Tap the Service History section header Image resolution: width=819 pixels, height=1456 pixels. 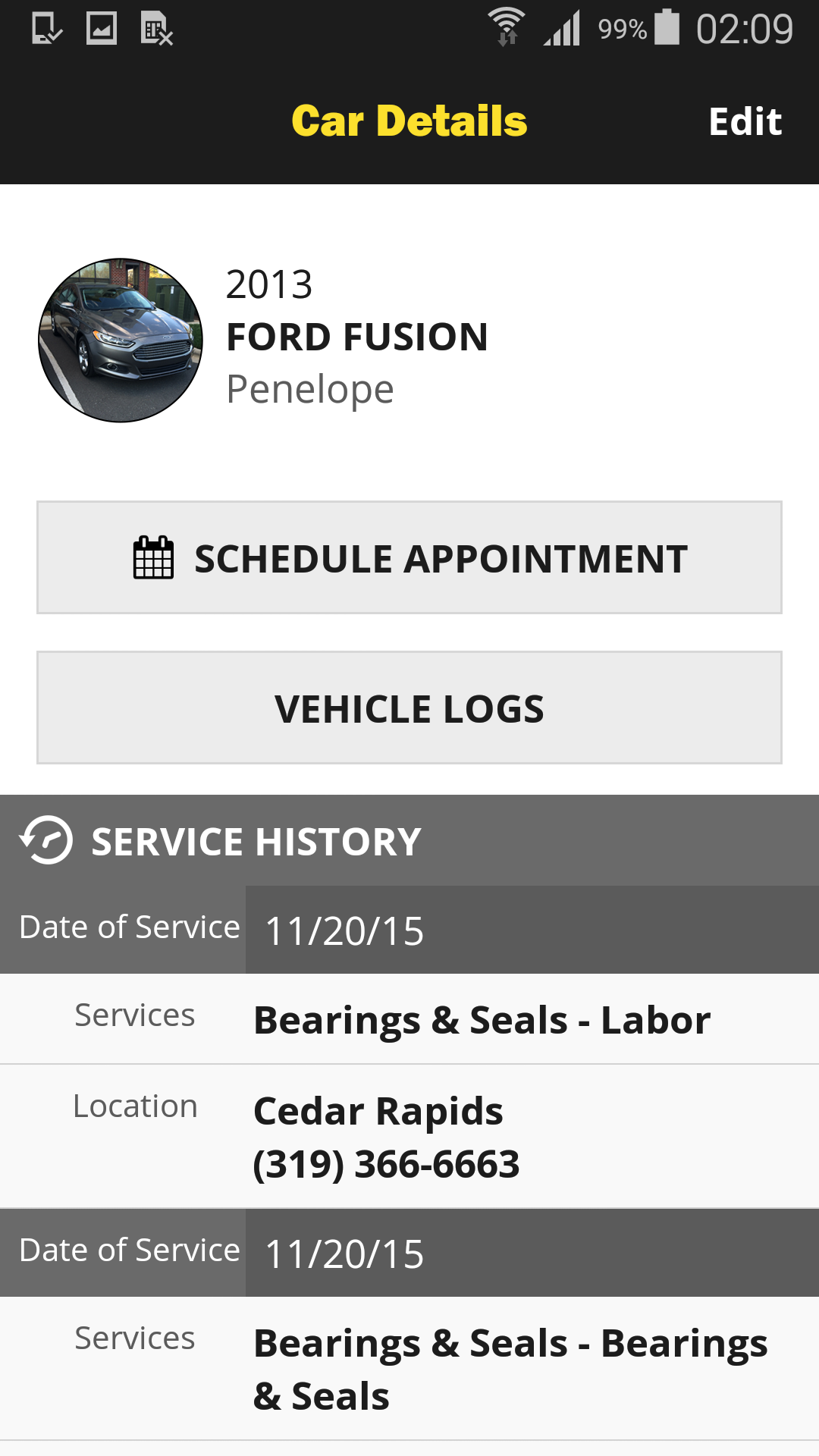409,840
